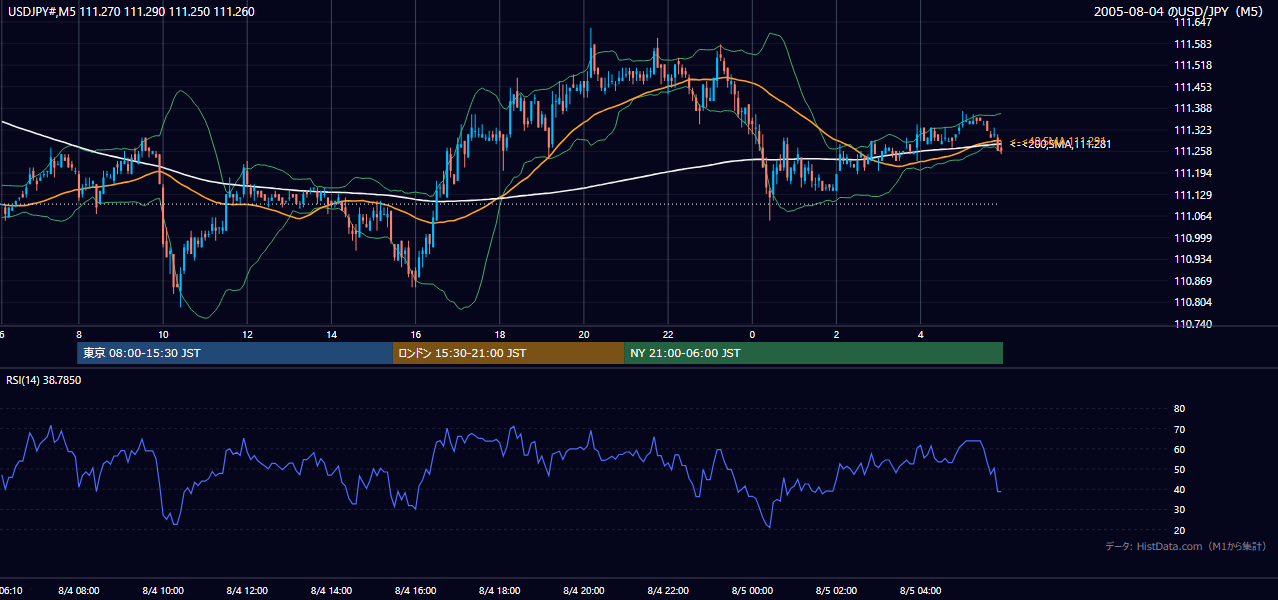This screenshot has height=600, width=1278.
Task: Click the 8/4 22:00 time axis label
Action: (668, 591)
